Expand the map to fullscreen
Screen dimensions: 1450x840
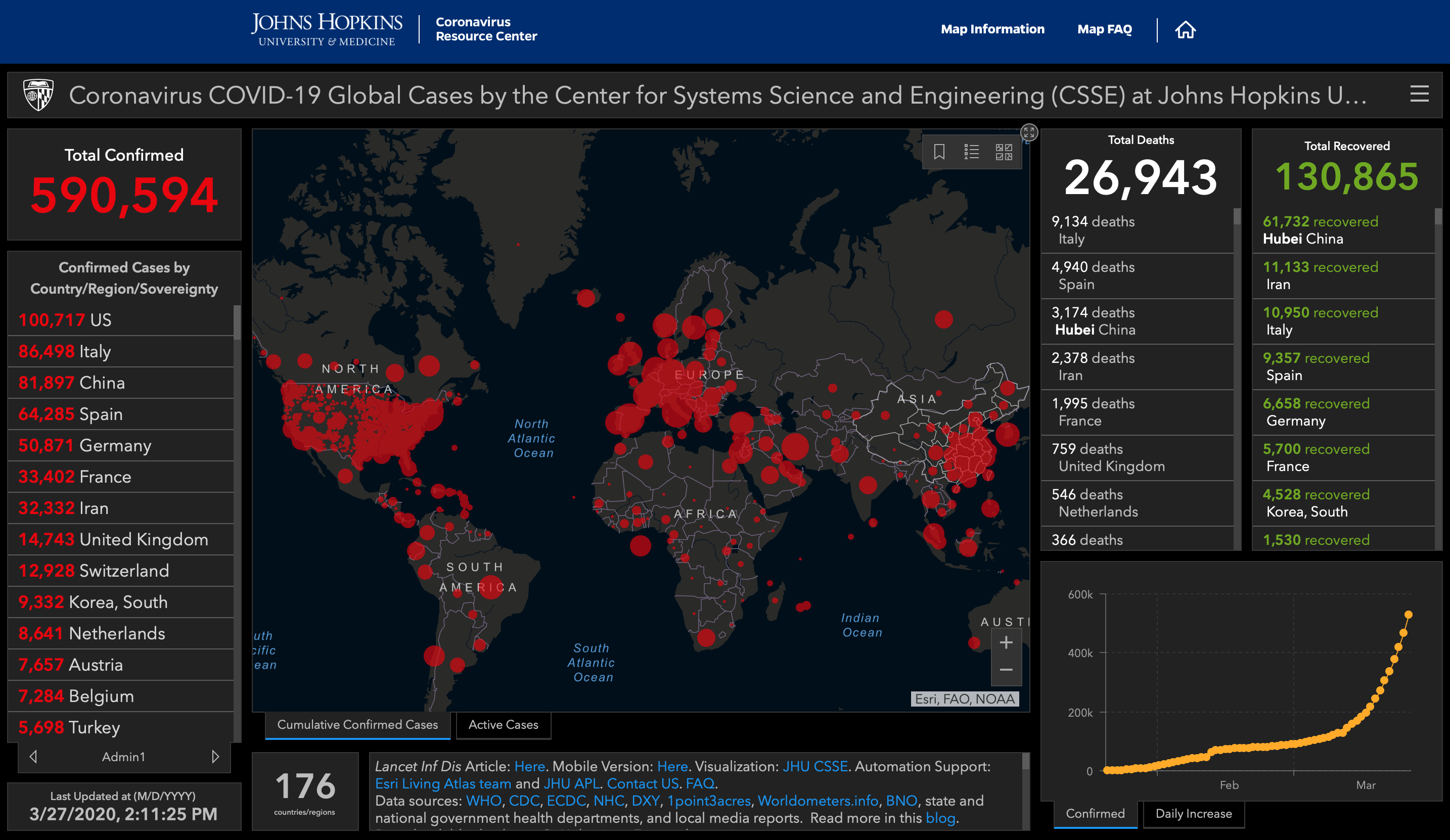(x=1029, y=133)
